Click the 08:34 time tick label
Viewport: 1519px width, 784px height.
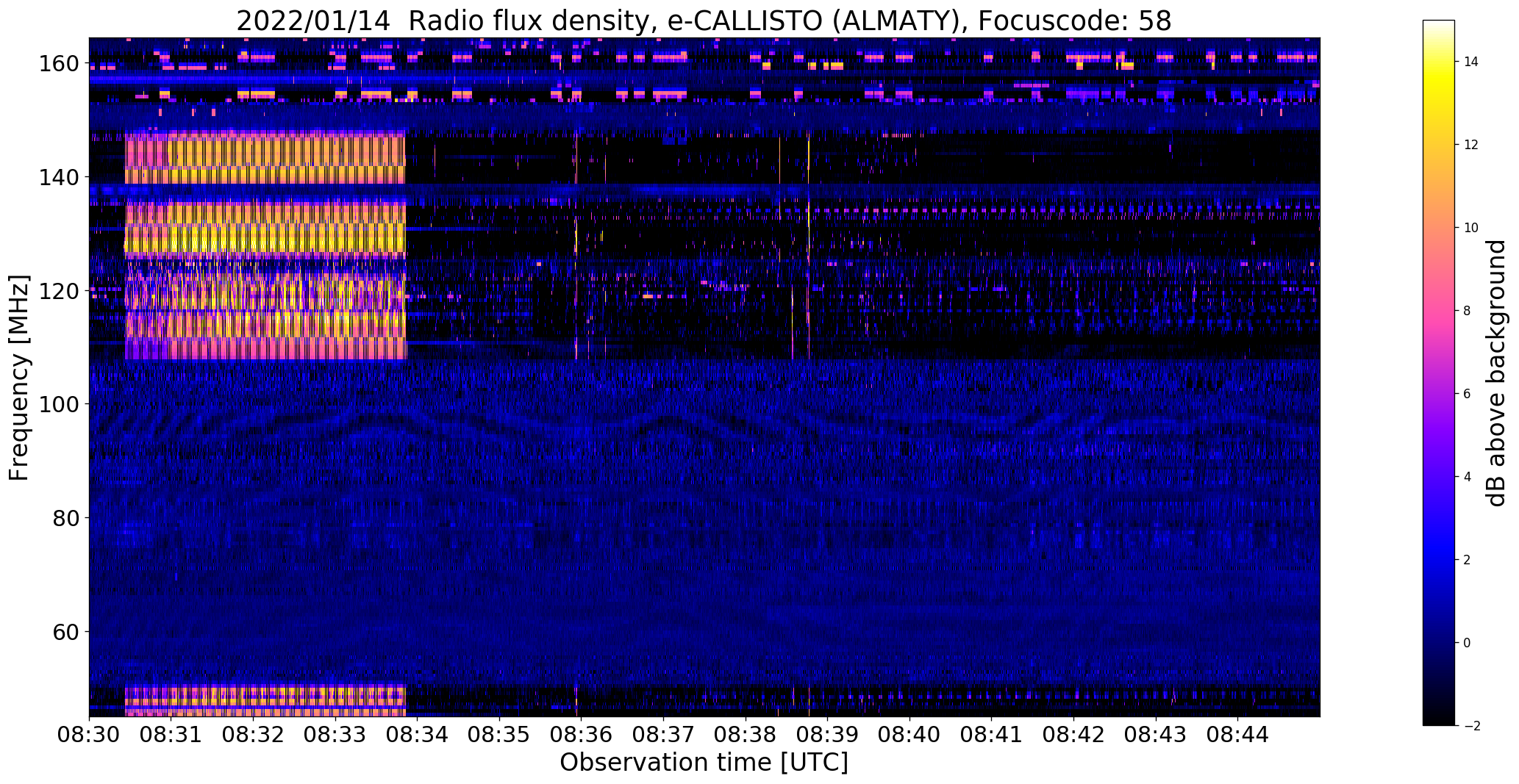tap(417, 735)
